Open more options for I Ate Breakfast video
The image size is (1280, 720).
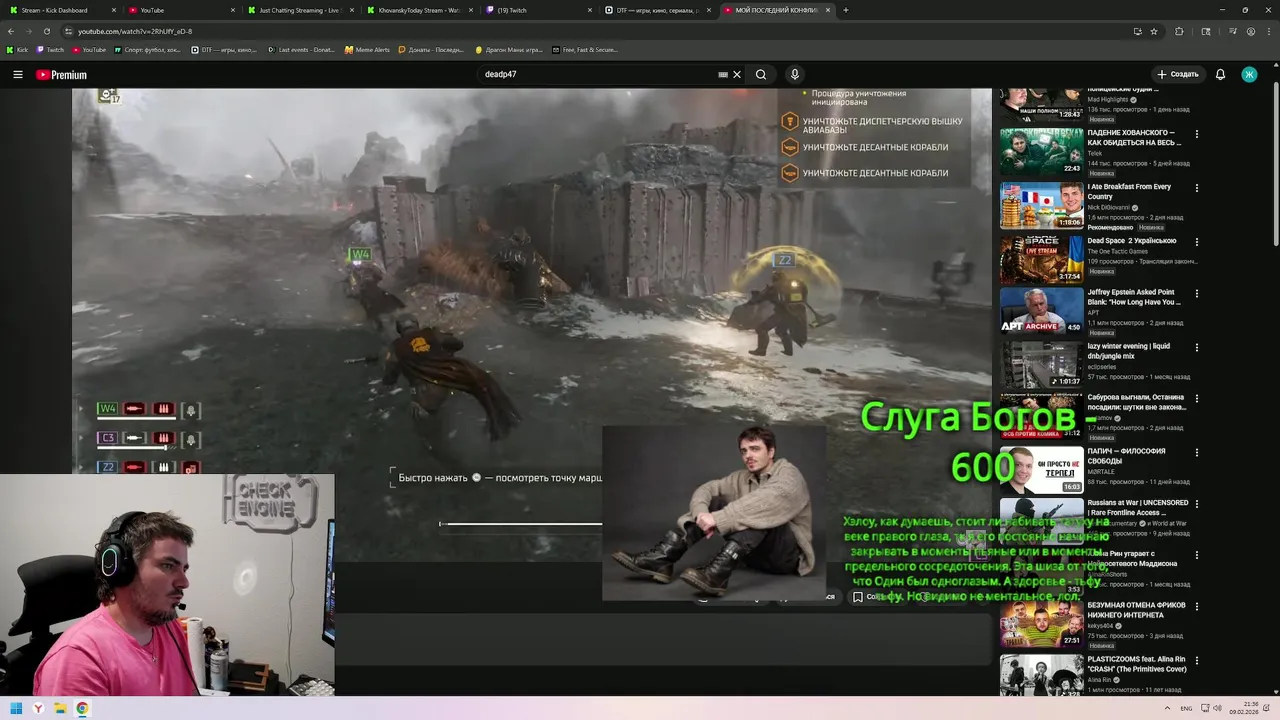pyautogui.click(x=1197, y=188)
